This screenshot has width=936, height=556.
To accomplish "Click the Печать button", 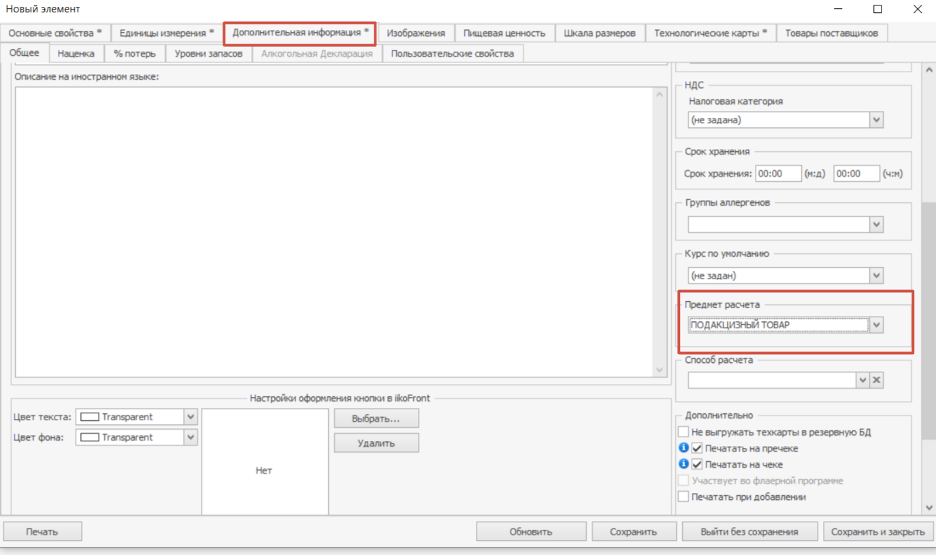I will [x=42, y=531].
